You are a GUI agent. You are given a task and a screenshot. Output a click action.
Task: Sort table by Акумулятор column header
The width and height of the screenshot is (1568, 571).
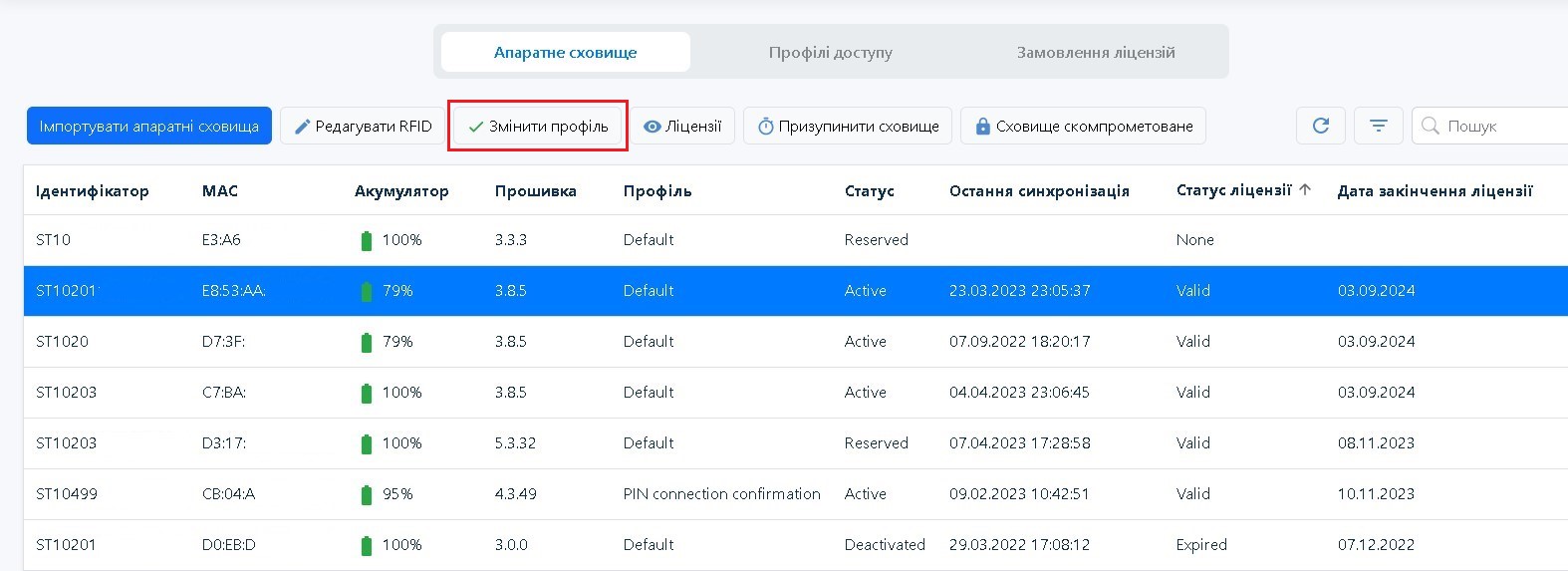point(401,190)
